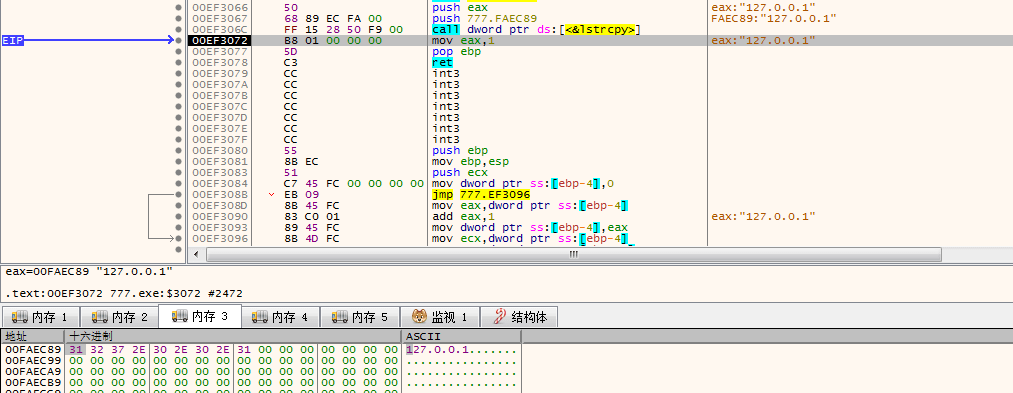The image size is (1013, 393).
Task: Click the ASCII text 127.0.0.1 in the dump
Action: coord(437,350)
